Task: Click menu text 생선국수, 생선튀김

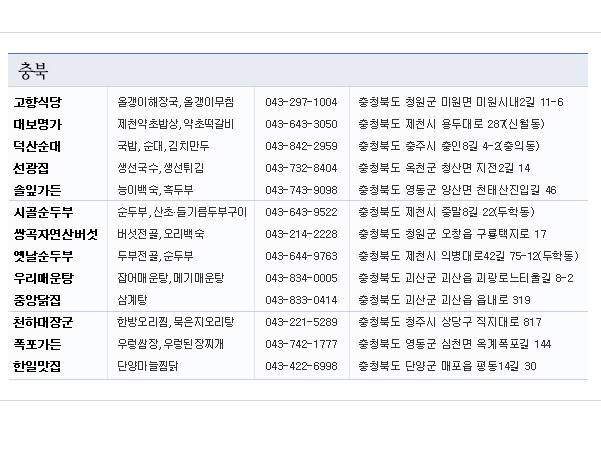Action: (161, 168)
